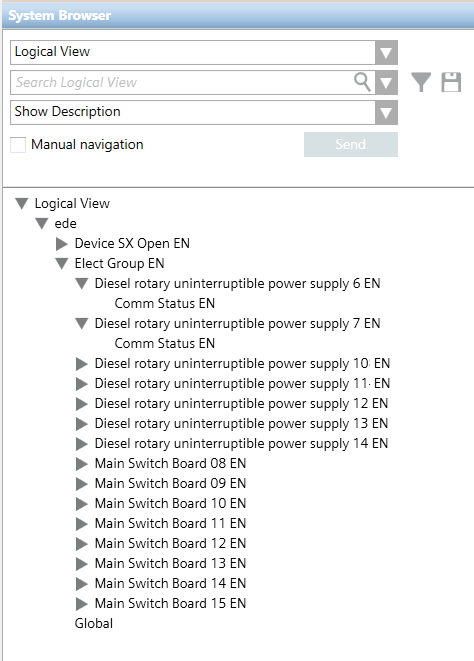Expand Diesel rotary power supply 12 EN
The width and height of the screenshot is (474, 661).
tap(81, 404)
